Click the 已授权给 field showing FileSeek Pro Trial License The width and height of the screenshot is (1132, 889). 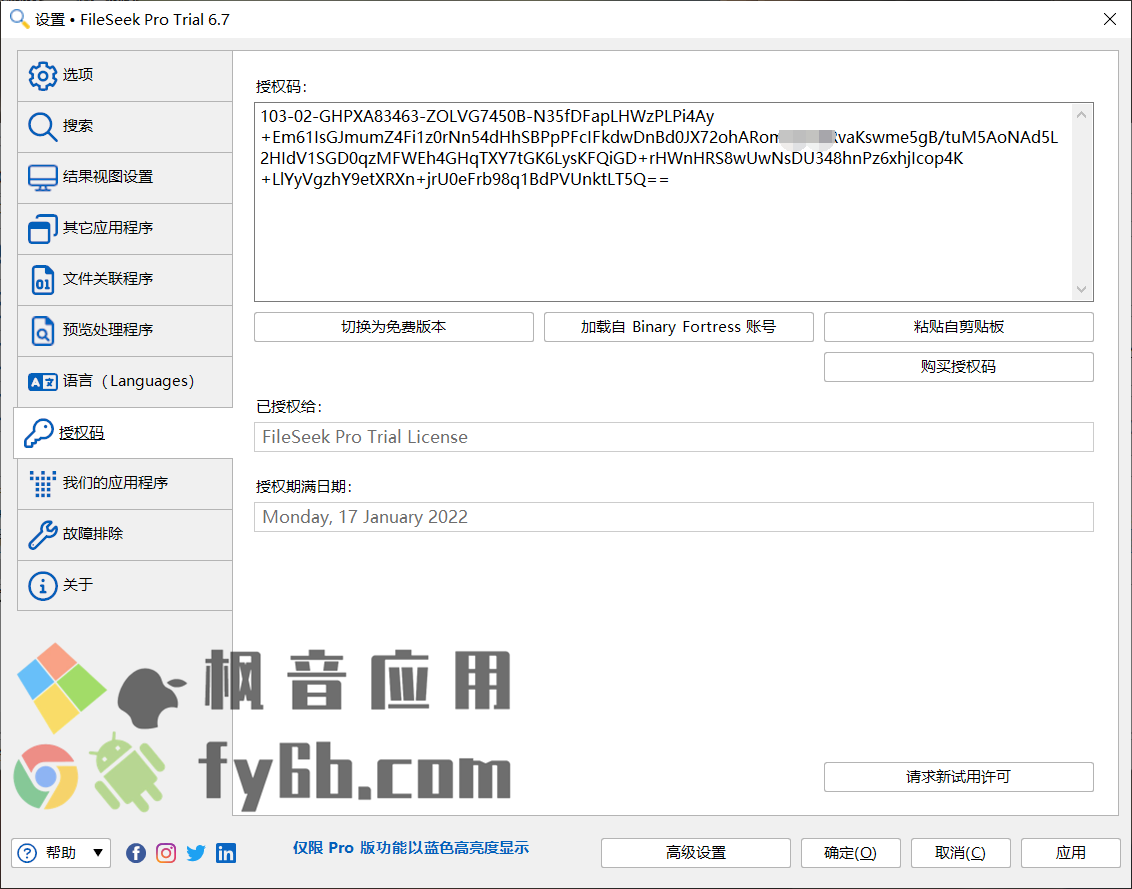pos(674,437)
